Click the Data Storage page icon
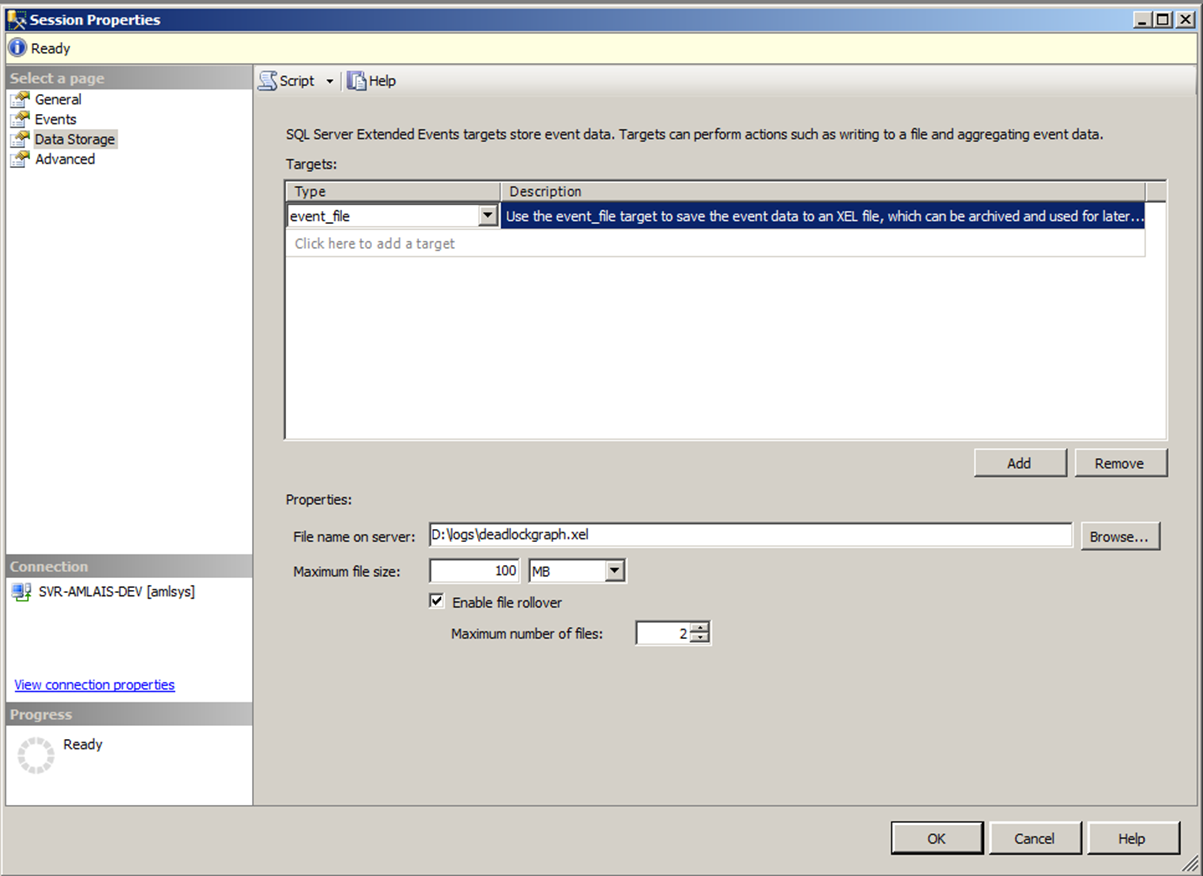Image resolution: width=1203 pixels, height=876 pixels. (x=20, y=139)
